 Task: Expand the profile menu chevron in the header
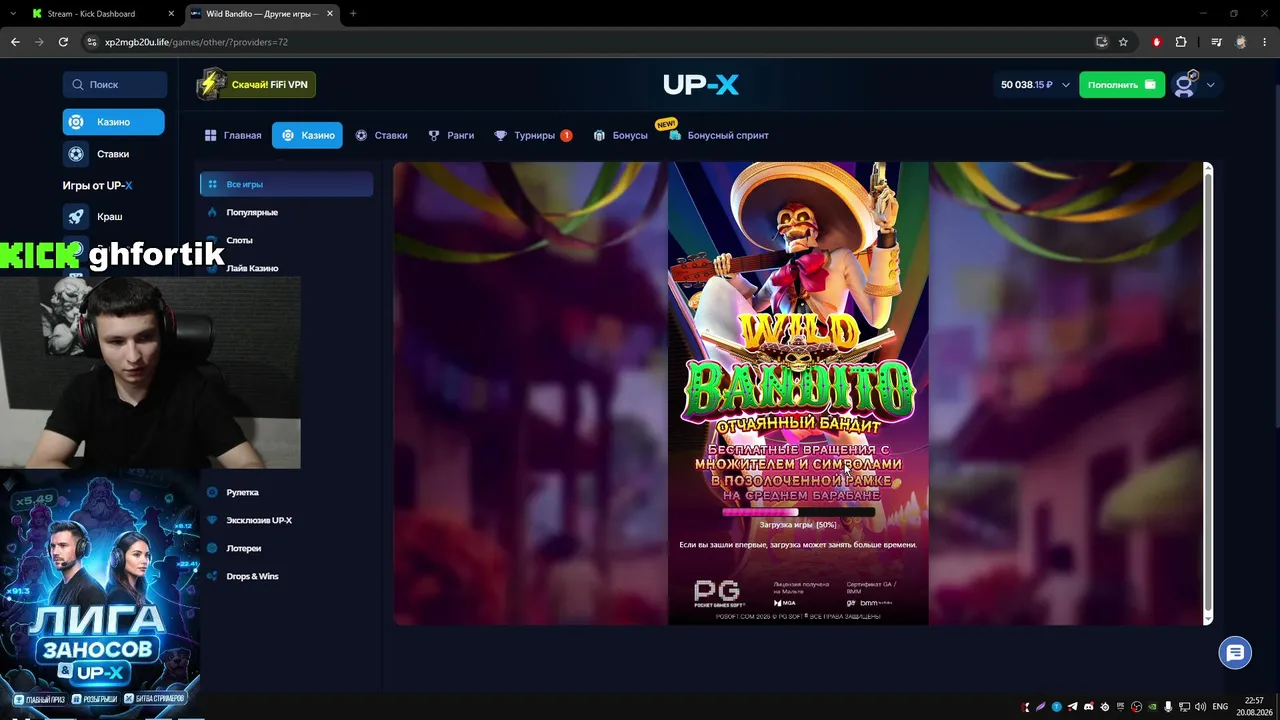tap(1210, 85)
